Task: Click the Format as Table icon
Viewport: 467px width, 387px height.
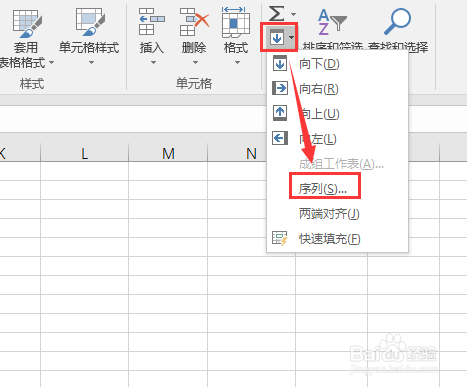Action: click(x=27, y=23)
